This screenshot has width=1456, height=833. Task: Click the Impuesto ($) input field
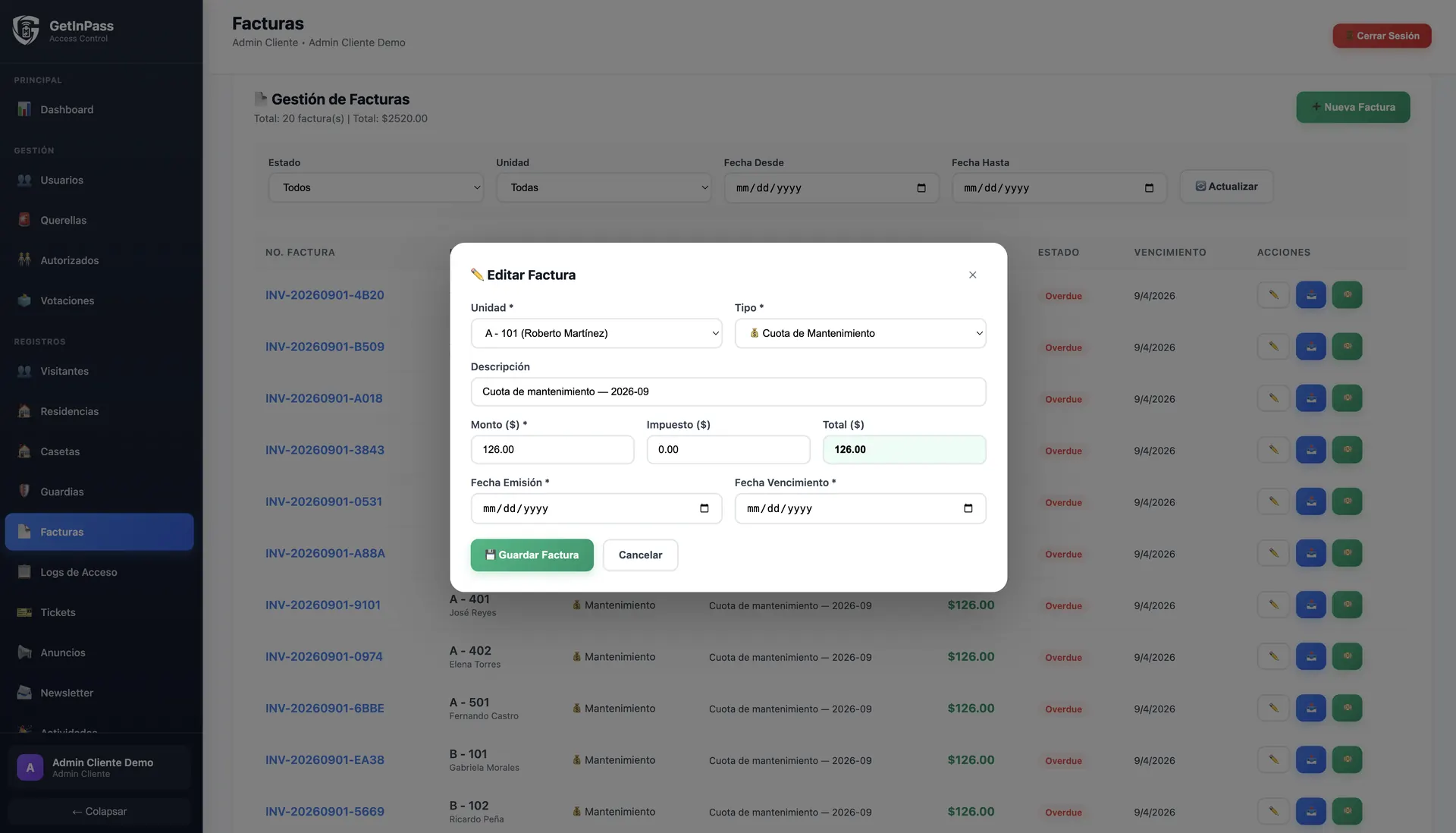click(728, 449)
